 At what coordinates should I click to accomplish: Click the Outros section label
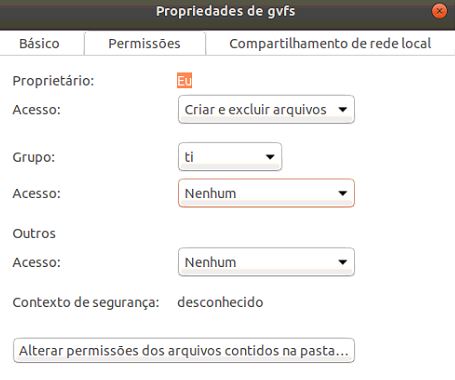click(34, 233)
